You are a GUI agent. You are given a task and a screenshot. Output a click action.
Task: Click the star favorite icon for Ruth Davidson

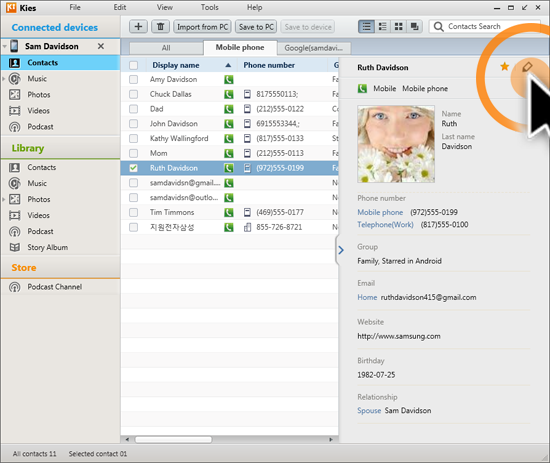[x=504, y=66]
